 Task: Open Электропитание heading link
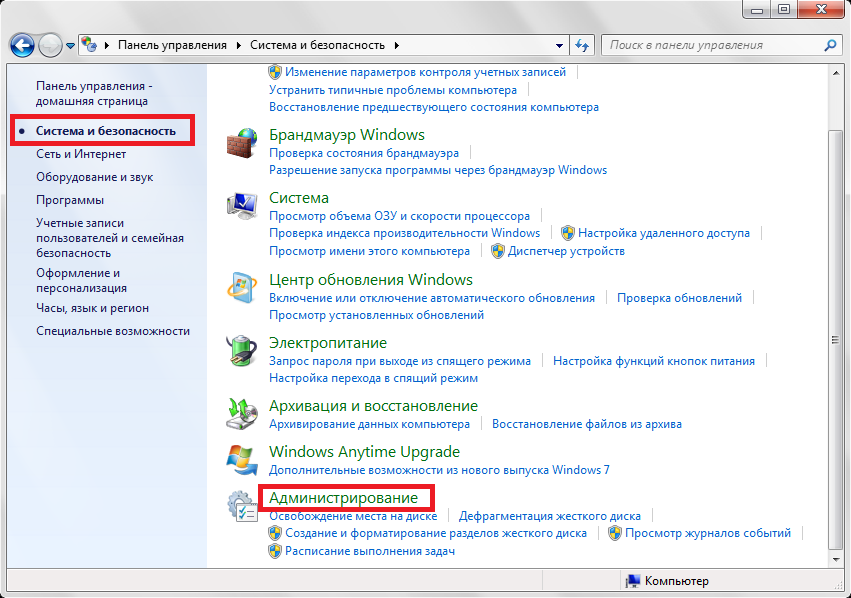[x=328, y=342]
